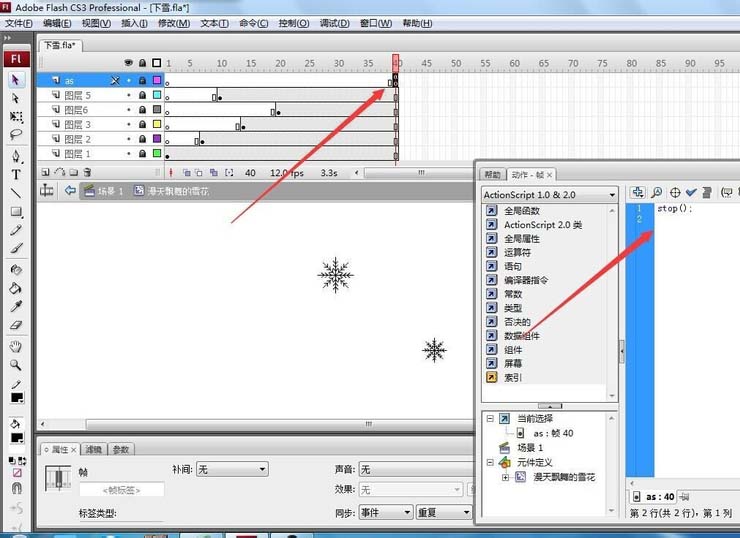Toggle outline color box of layer 图层 2
This screenshot has height=538, width=740.
[x=156, y=140]
